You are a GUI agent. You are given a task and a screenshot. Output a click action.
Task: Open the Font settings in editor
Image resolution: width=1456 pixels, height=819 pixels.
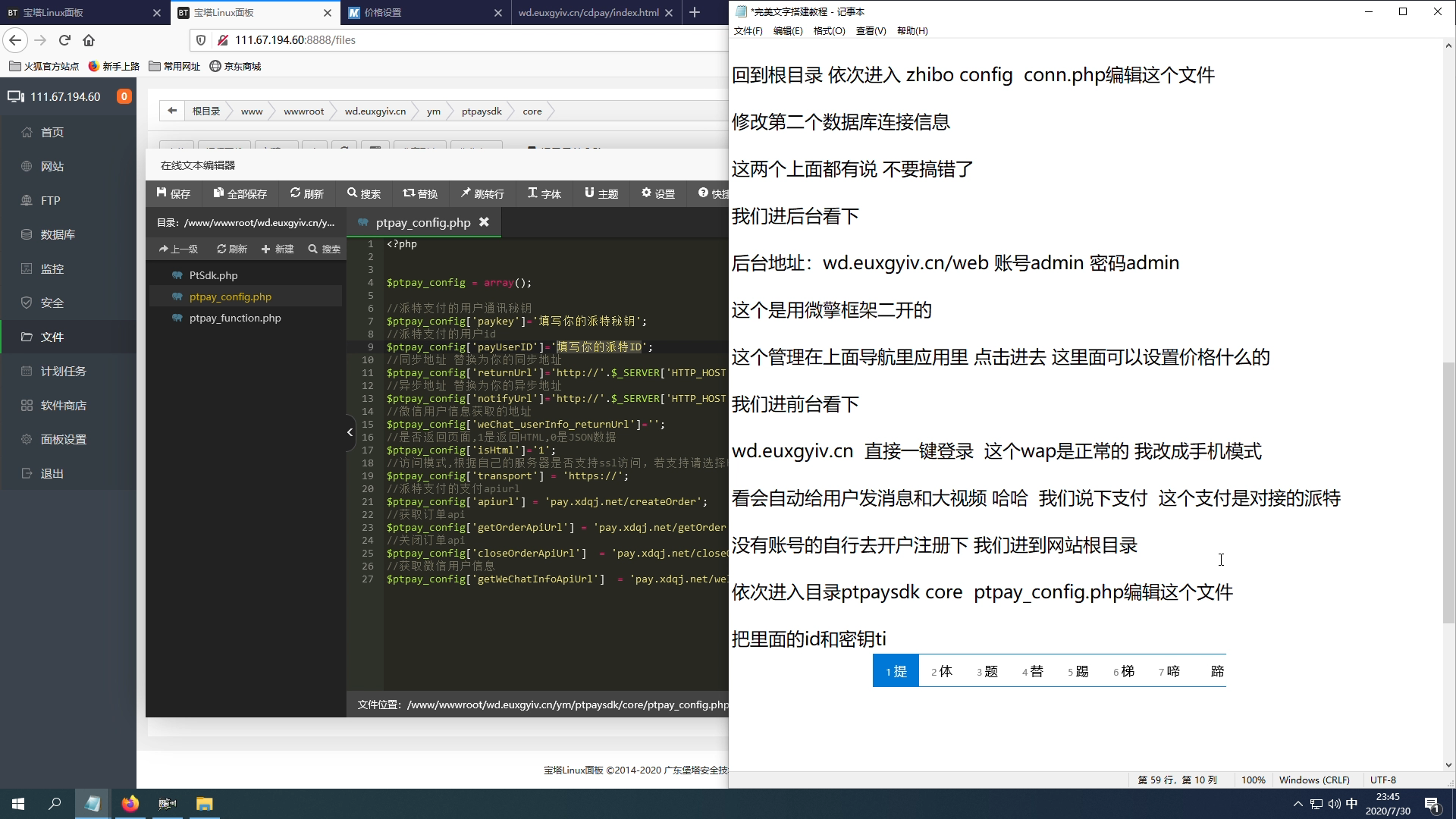pos(544,193)
